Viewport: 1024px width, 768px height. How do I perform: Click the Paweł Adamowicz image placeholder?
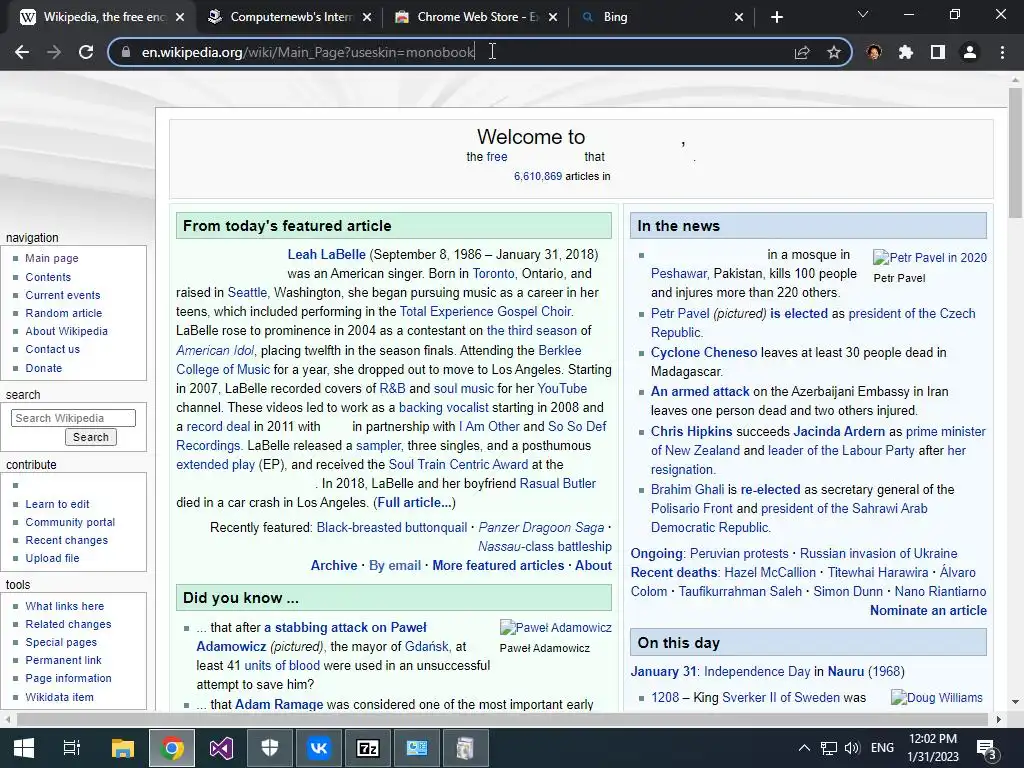pos(556,628)
